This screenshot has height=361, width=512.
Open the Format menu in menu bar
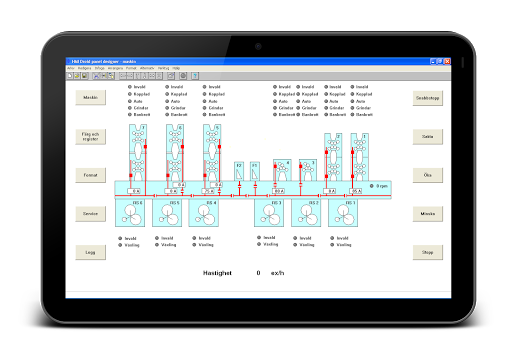(131, 68)
